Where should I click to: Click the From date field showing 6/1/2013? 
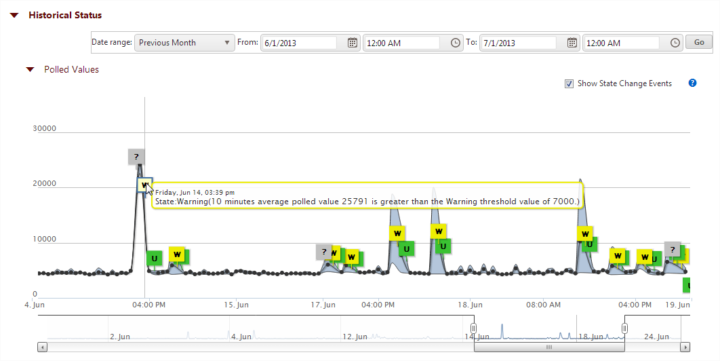click(x=299, y=43)
